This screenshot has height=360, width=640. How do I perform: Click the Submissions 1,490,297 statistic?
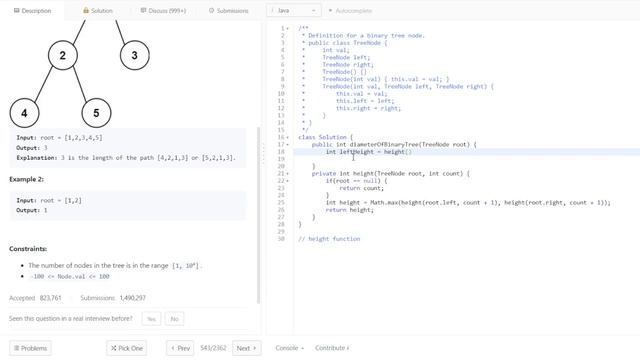113,298
